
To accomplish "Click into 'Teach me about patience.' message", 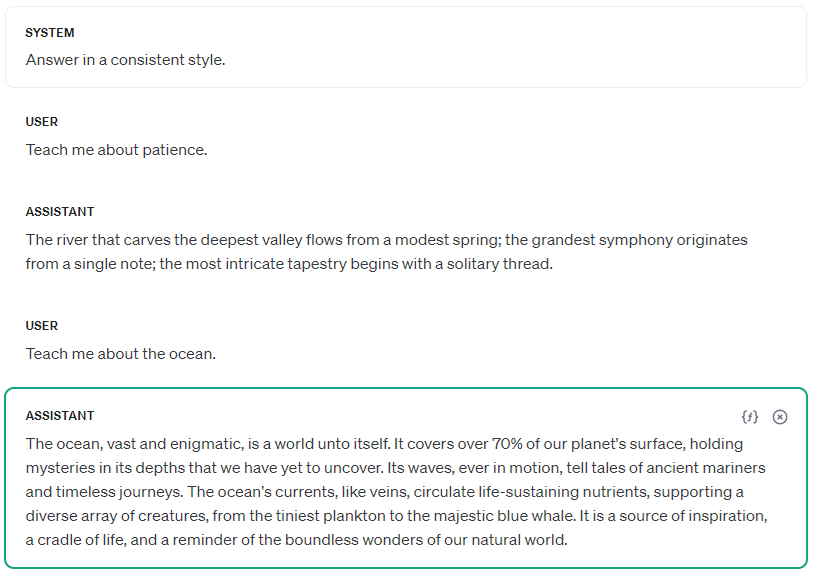I will point(116,150).
